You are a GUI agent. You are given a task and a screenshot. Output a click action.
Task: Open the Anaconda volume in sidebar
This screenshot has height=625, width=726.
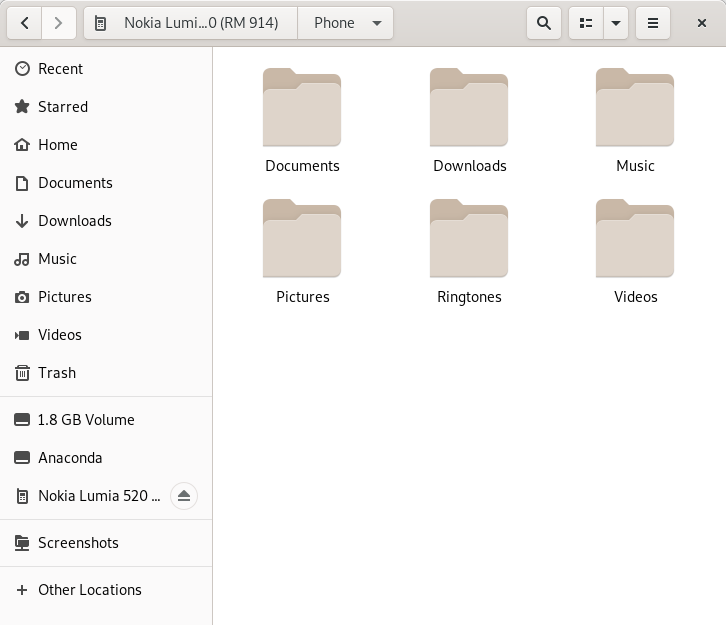70,458
